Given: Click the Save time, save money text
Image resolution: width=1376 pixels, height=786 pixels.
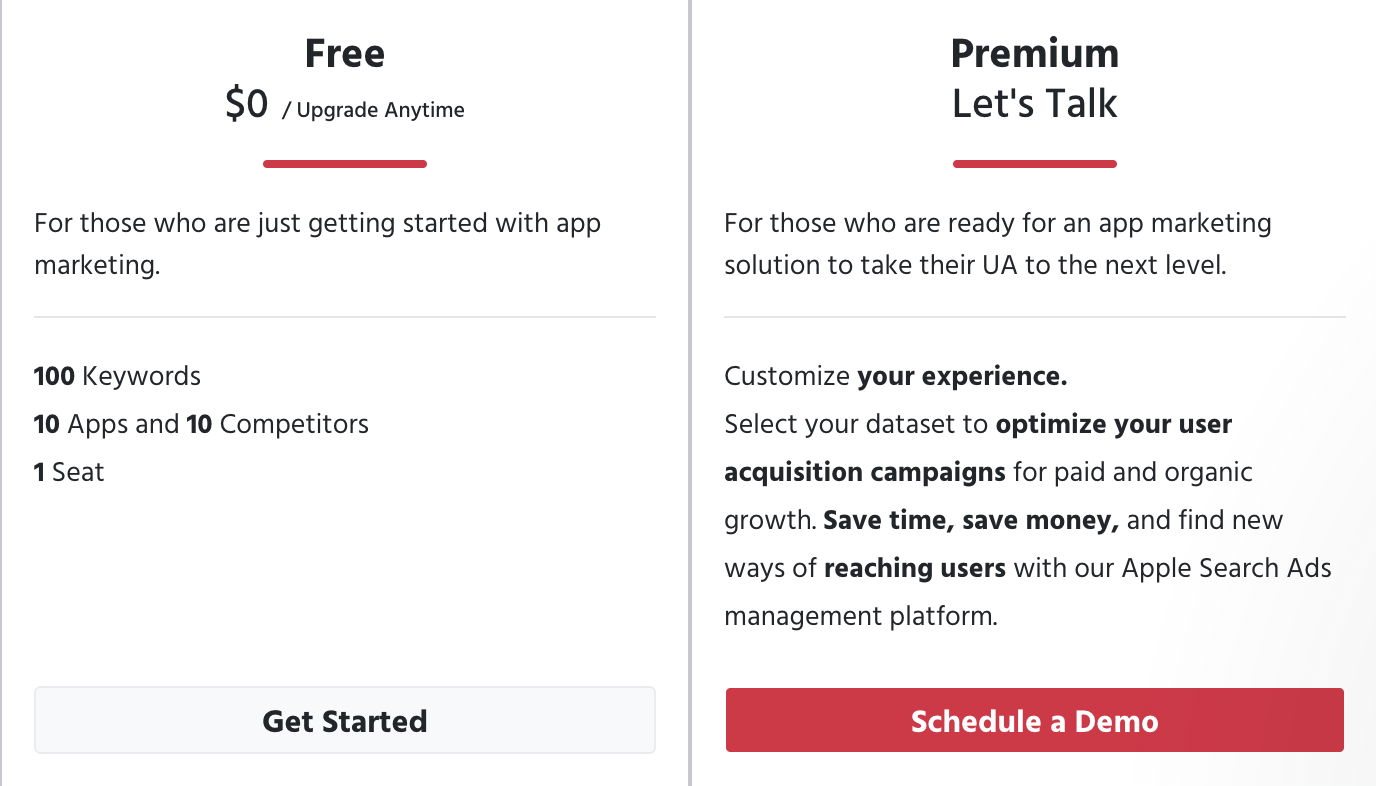Looking at the screenshot, I should [971, 520].
